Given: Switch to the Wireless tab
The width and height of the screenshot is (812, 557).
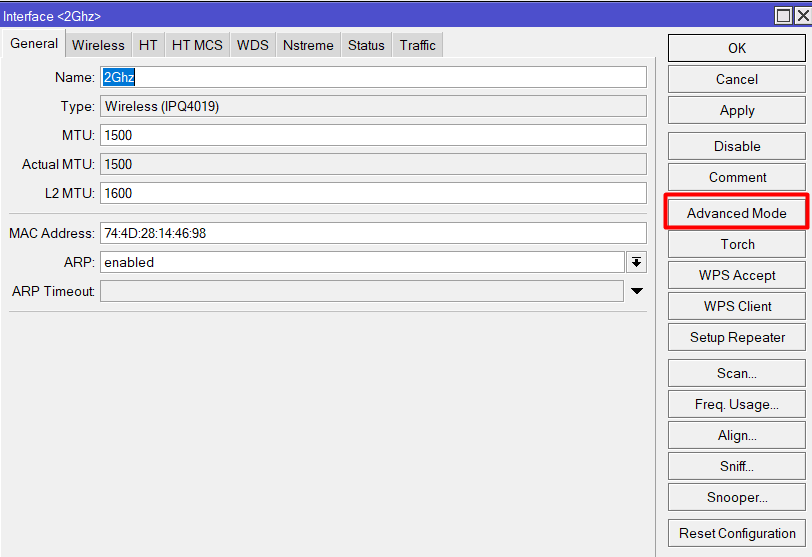Looking at the screenshot, I should pyautogui.click(x=98, y=45).
